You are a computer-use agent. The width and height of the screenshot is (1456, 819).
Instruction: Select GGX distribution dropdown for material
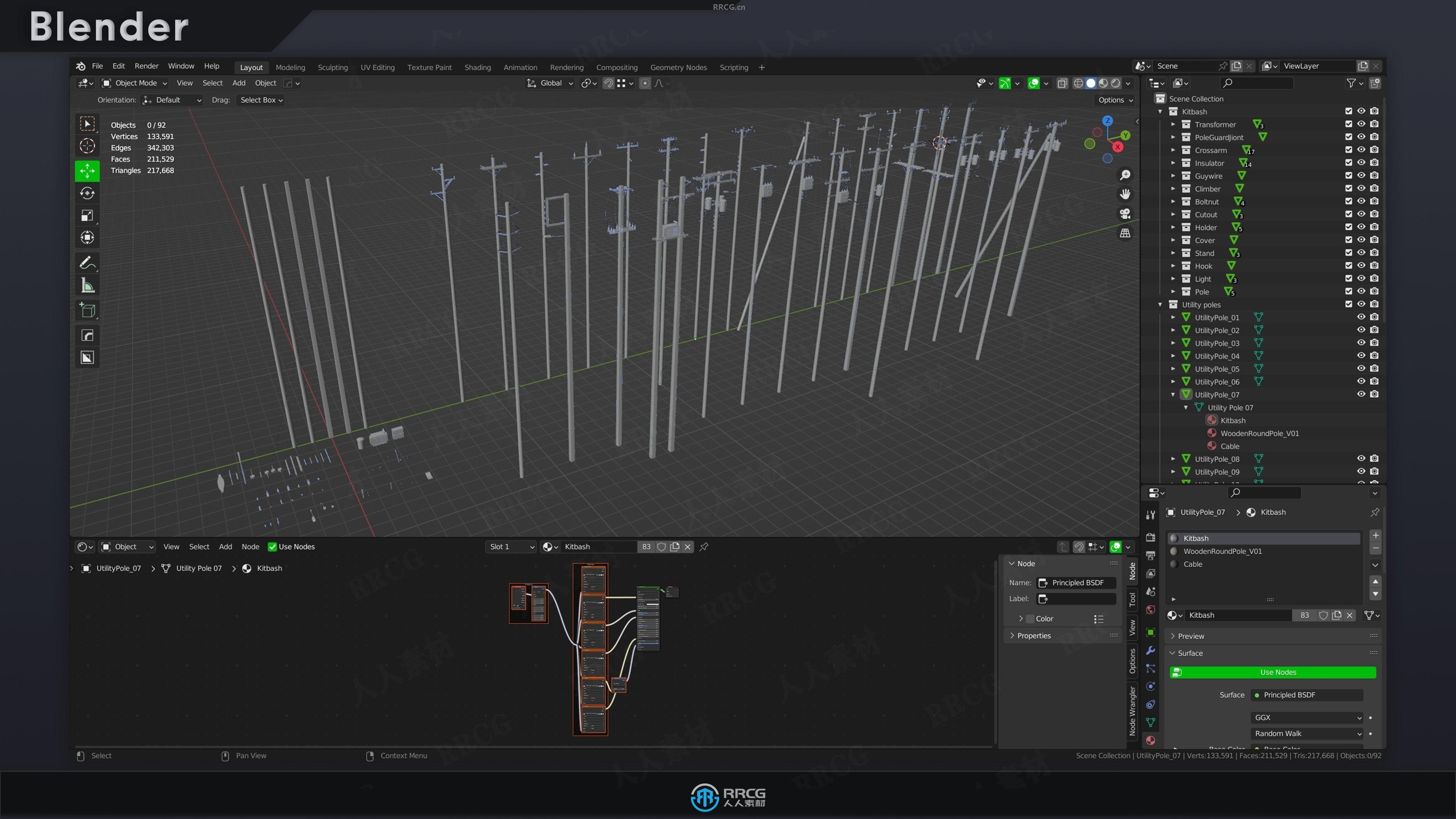pos(1305,716)
